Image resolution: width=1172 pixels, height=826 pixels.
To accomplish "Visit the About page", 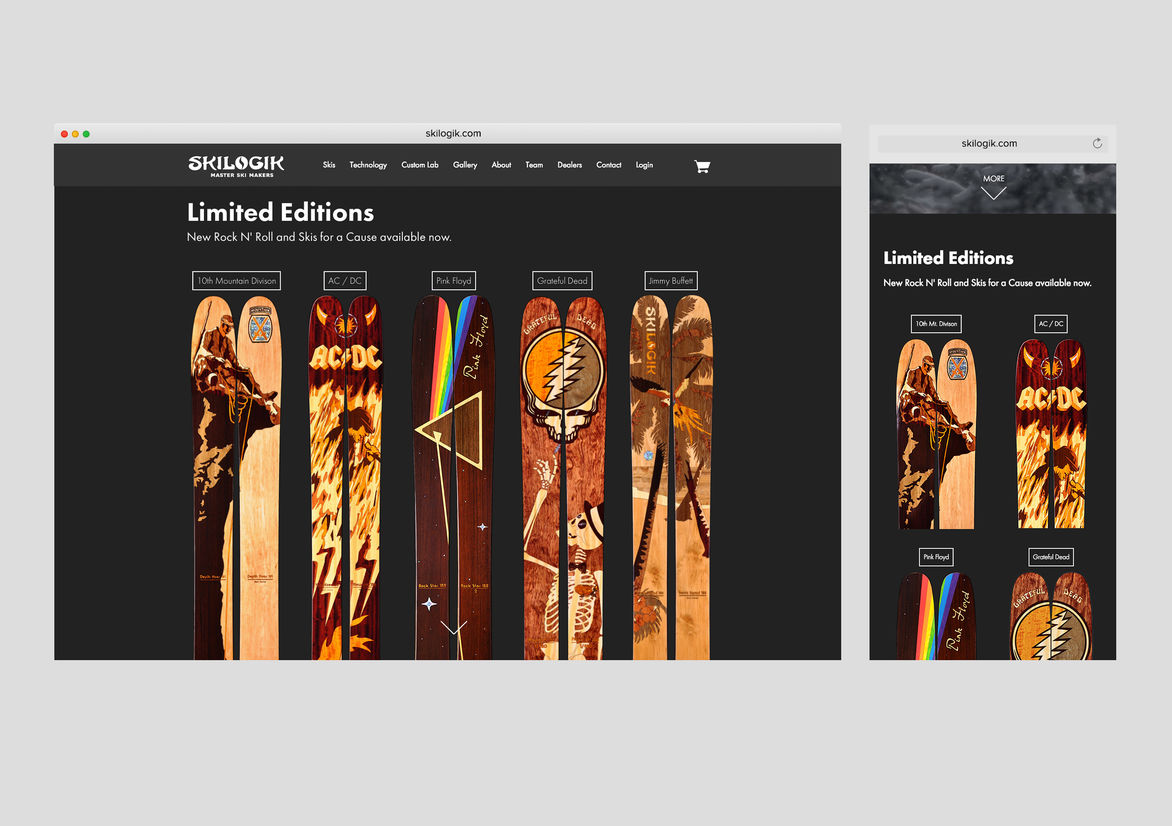I will (501, 165).
